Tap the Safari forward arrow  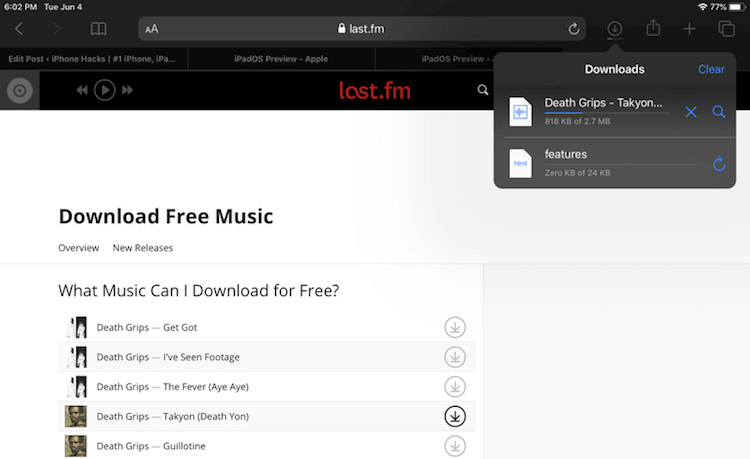56,29
